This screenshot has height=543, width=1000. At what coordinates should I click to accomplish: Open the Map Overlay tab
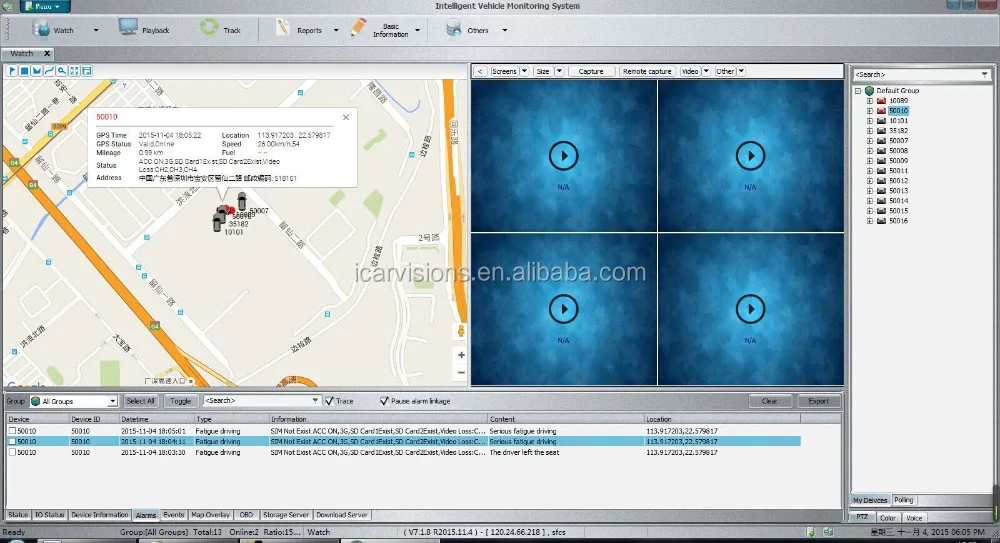(209, 515)
